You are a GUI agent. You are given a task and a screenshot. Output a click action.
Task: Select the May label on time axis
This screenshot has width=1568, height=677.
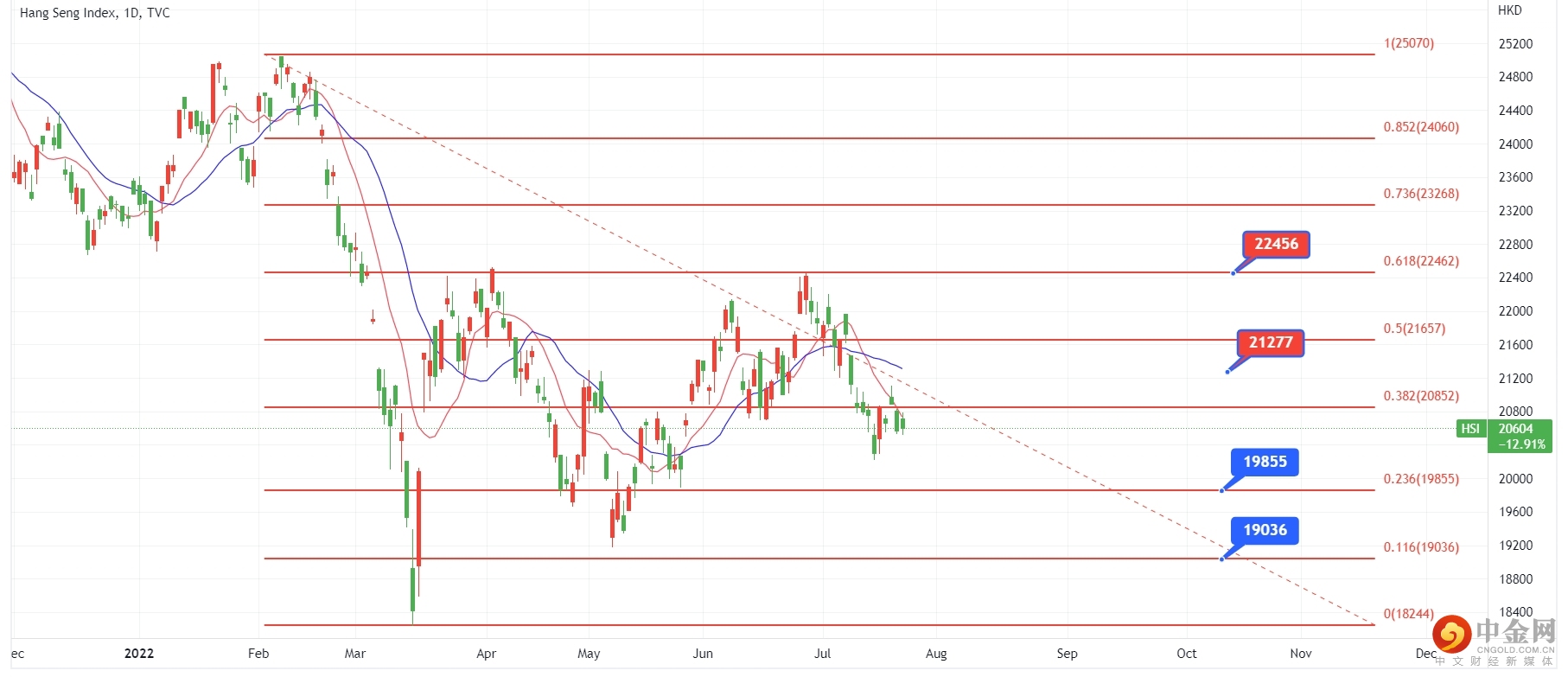coord(589,654)
